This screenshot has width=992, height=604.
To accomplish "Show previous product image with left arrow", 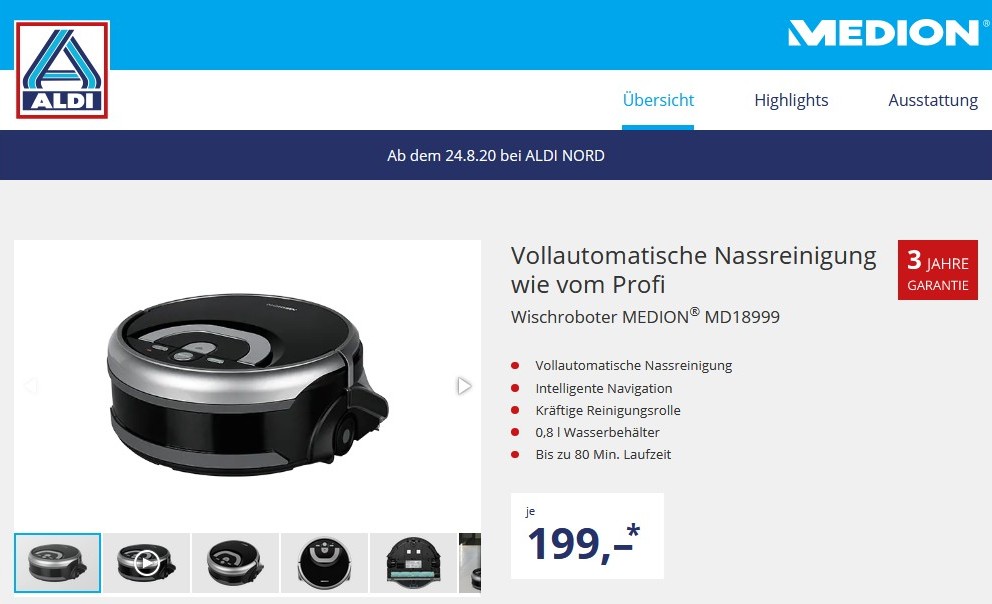I will point(30,385).
